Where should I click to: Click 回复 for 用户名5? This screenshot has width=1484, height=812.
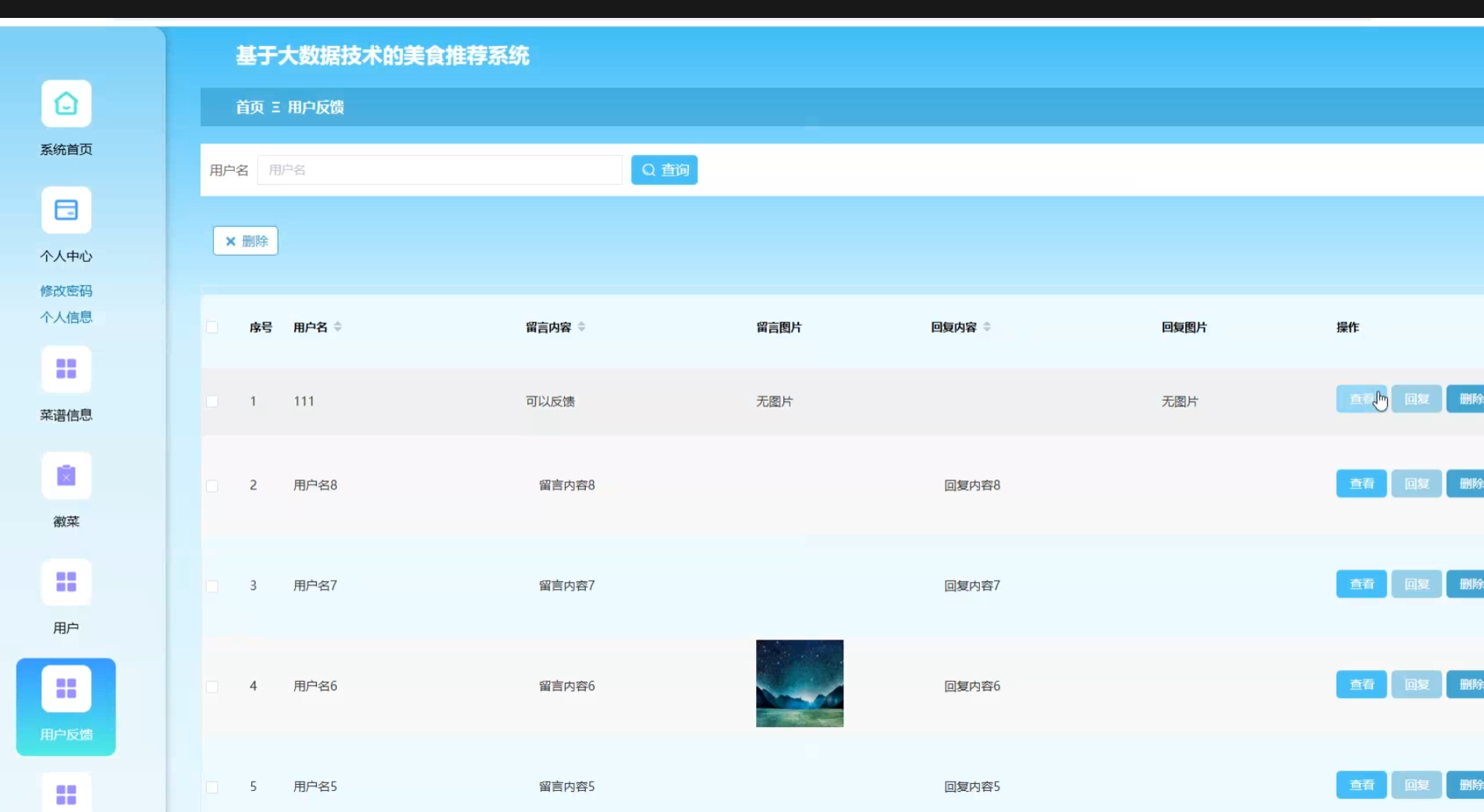coord(1417,785)
